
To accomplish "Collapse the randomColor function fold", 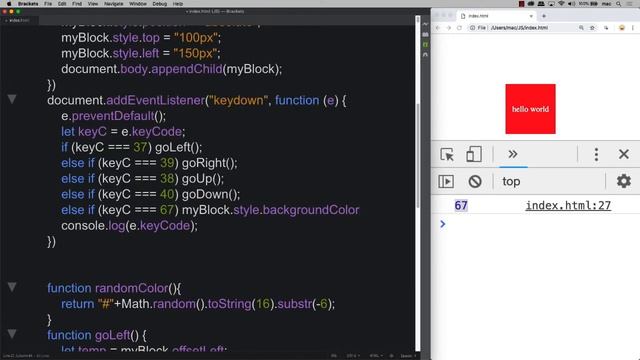I will 12,287.
